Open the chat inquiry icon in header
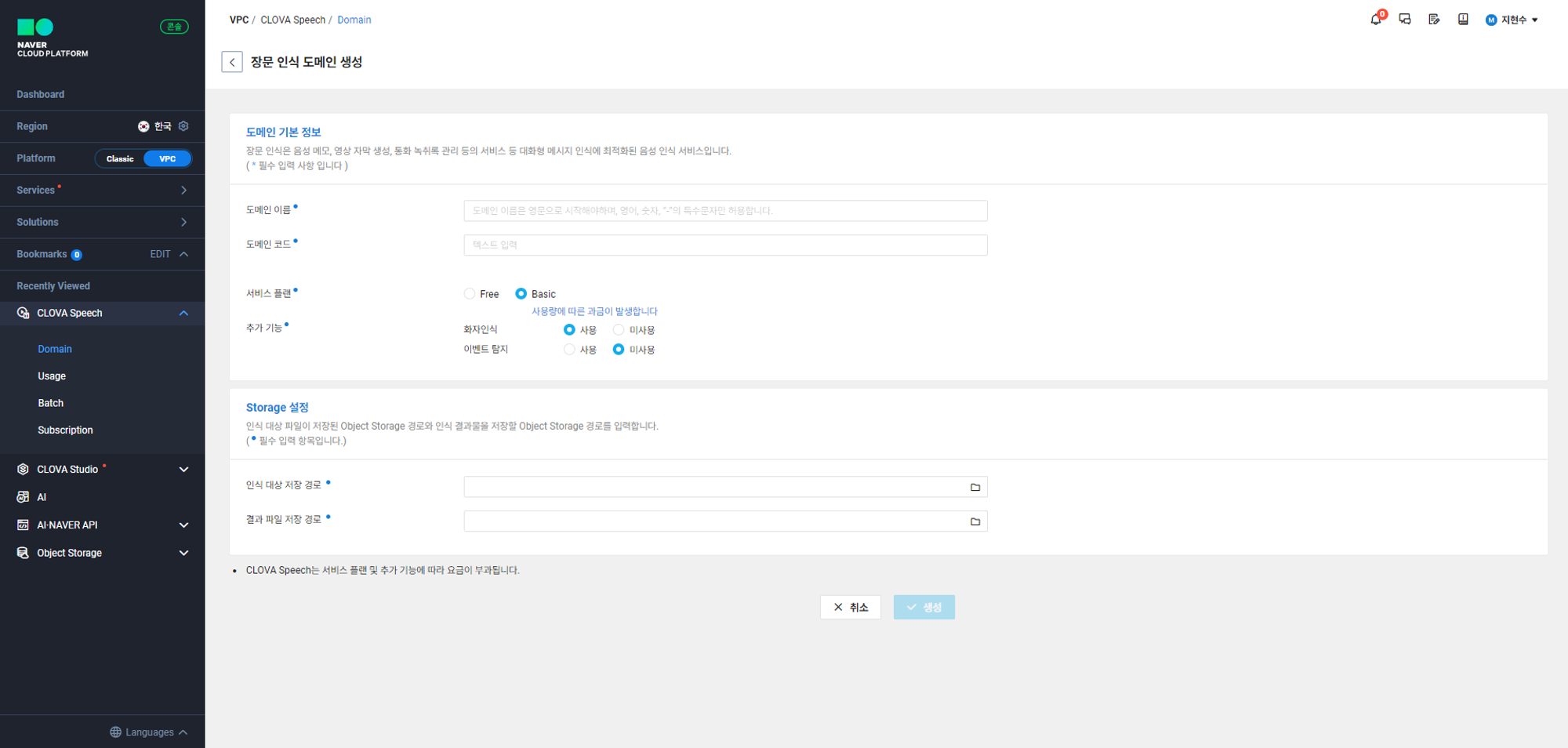 tap(1405, 20)
